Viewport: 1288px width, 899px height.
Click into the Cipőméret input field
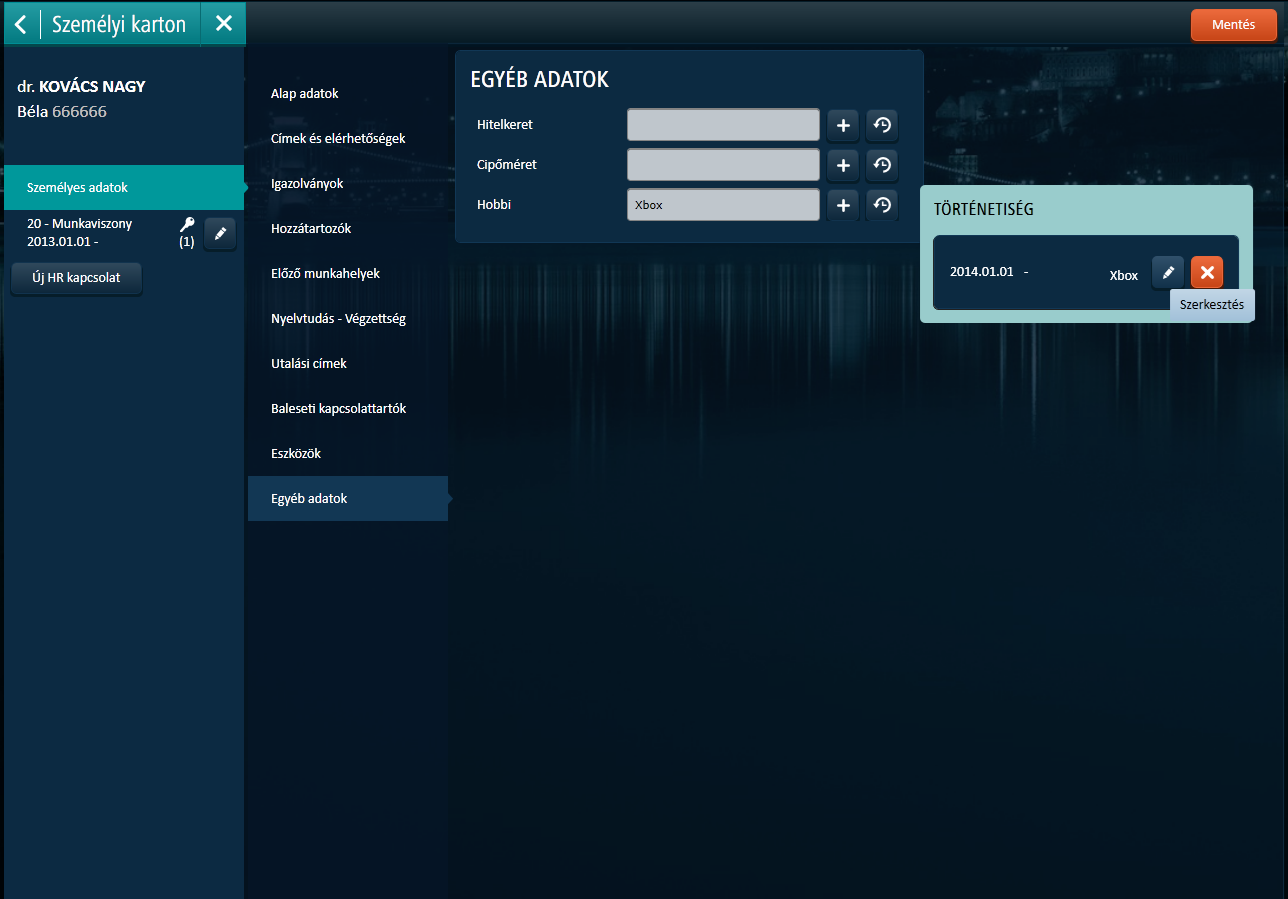click(x=723, y=165)
